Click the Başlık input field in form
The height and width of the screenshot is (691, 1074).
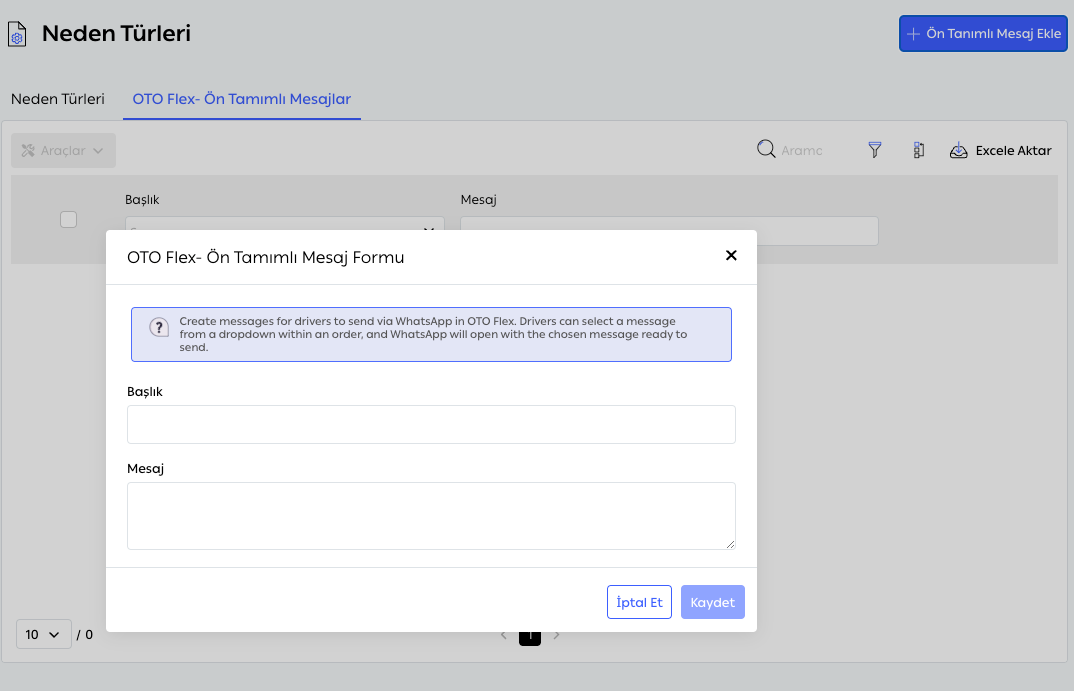click(x=431, y=424)
